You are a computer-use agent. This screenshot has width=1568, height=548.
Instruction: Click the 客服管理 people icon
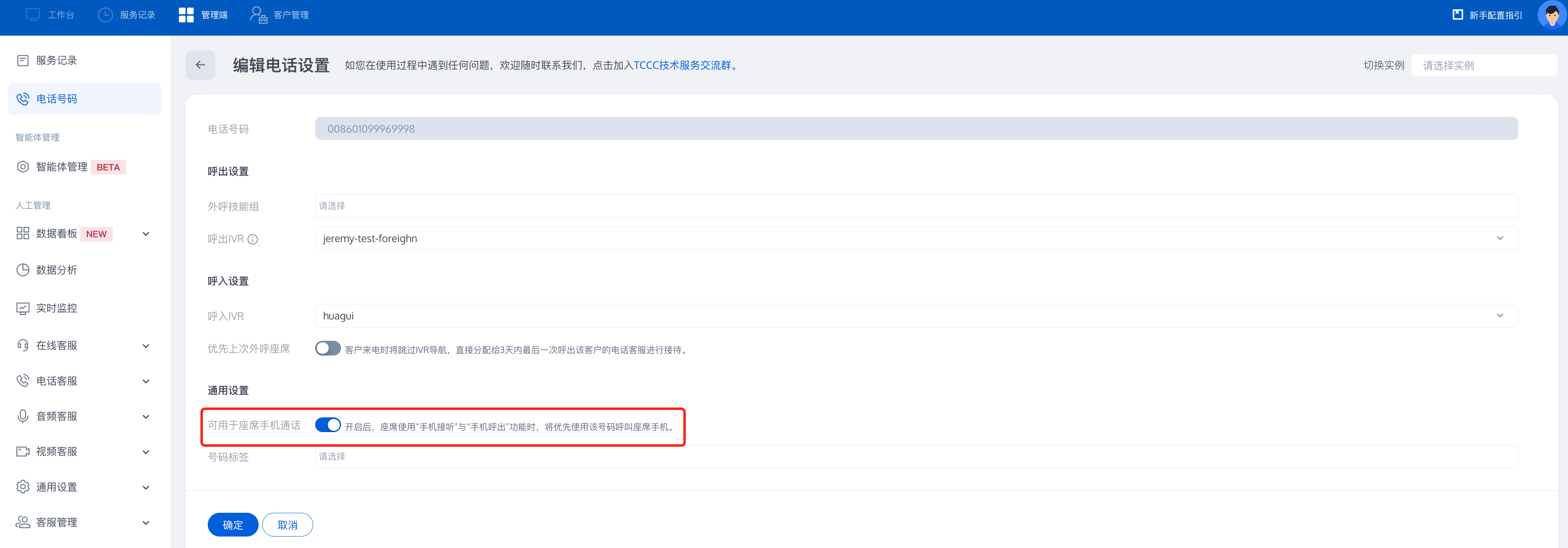coord(23,523)
